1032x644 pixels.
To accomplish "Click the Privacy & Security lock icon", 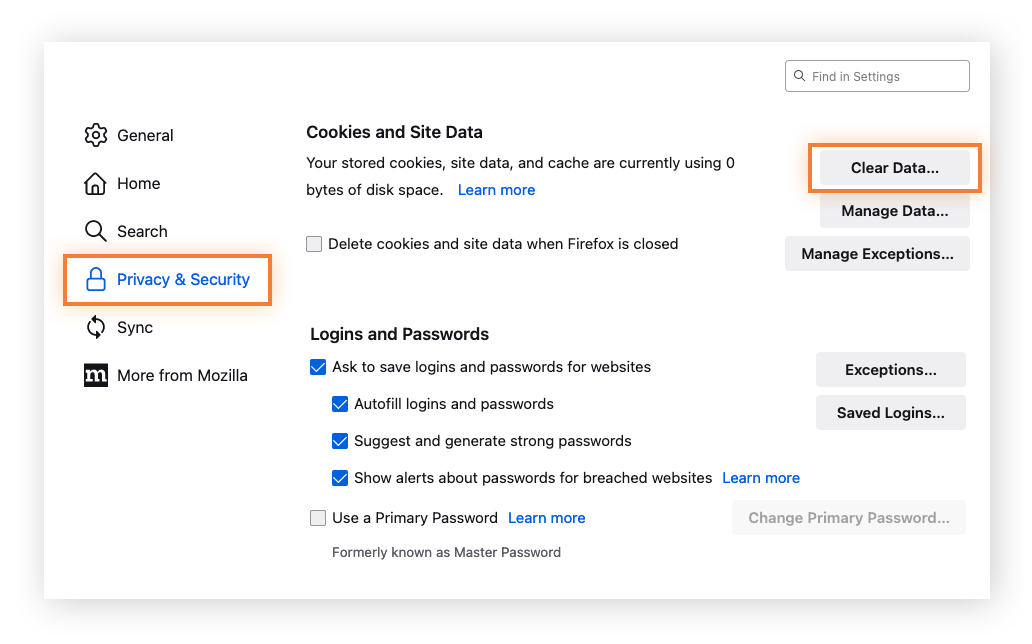I will tap(96, 279).
